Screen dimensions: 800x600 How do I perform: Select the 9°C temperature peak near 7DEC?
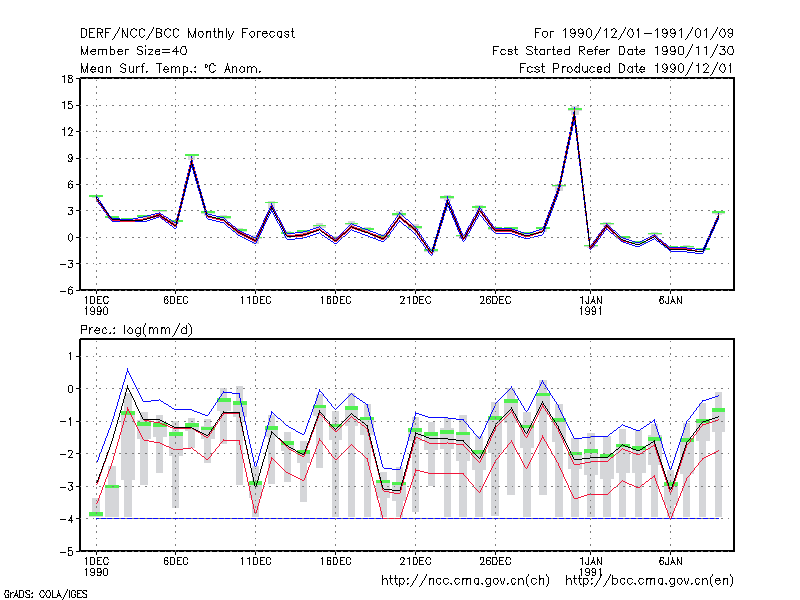[192, 156]
